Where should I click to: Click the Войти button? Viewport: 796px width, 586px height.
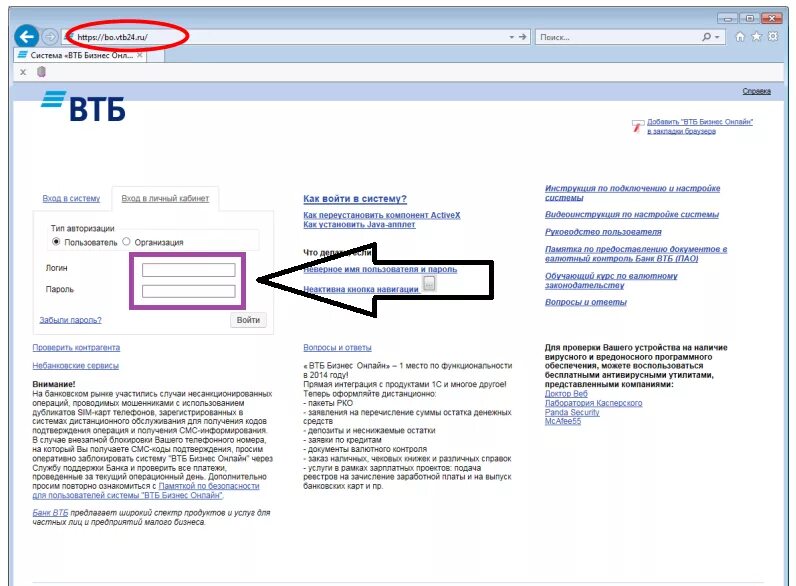248,320
